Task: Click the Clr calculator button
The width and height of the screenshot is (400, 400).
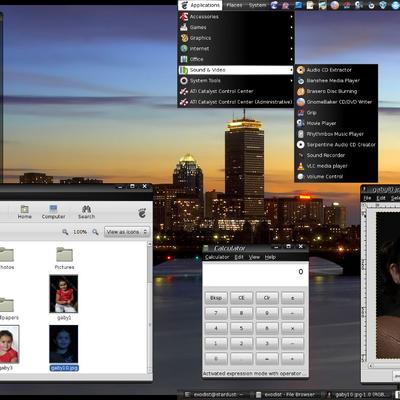Action: point(267,298)
